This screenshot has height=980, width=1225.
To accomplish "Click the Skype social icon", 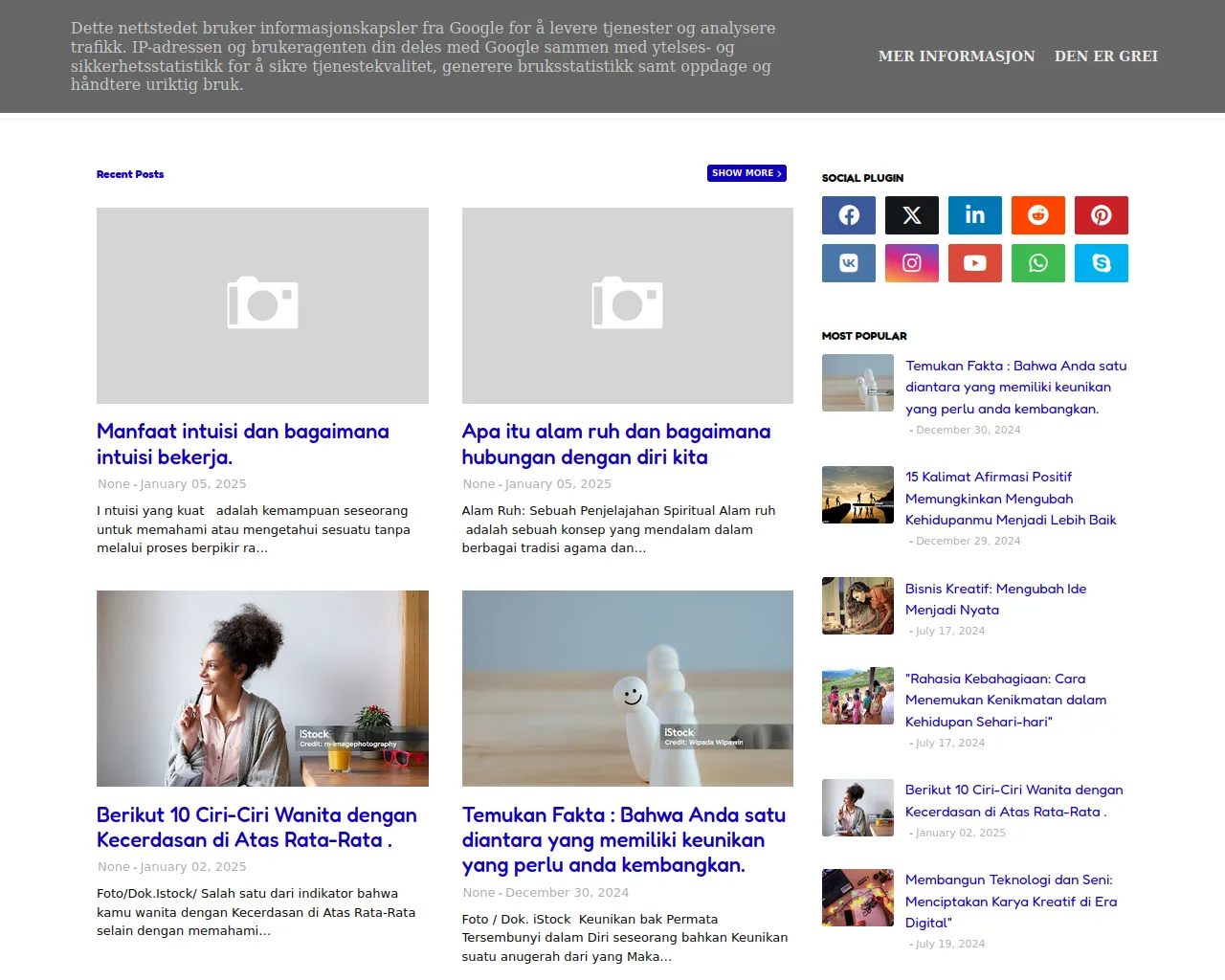I will point(1101,263).
